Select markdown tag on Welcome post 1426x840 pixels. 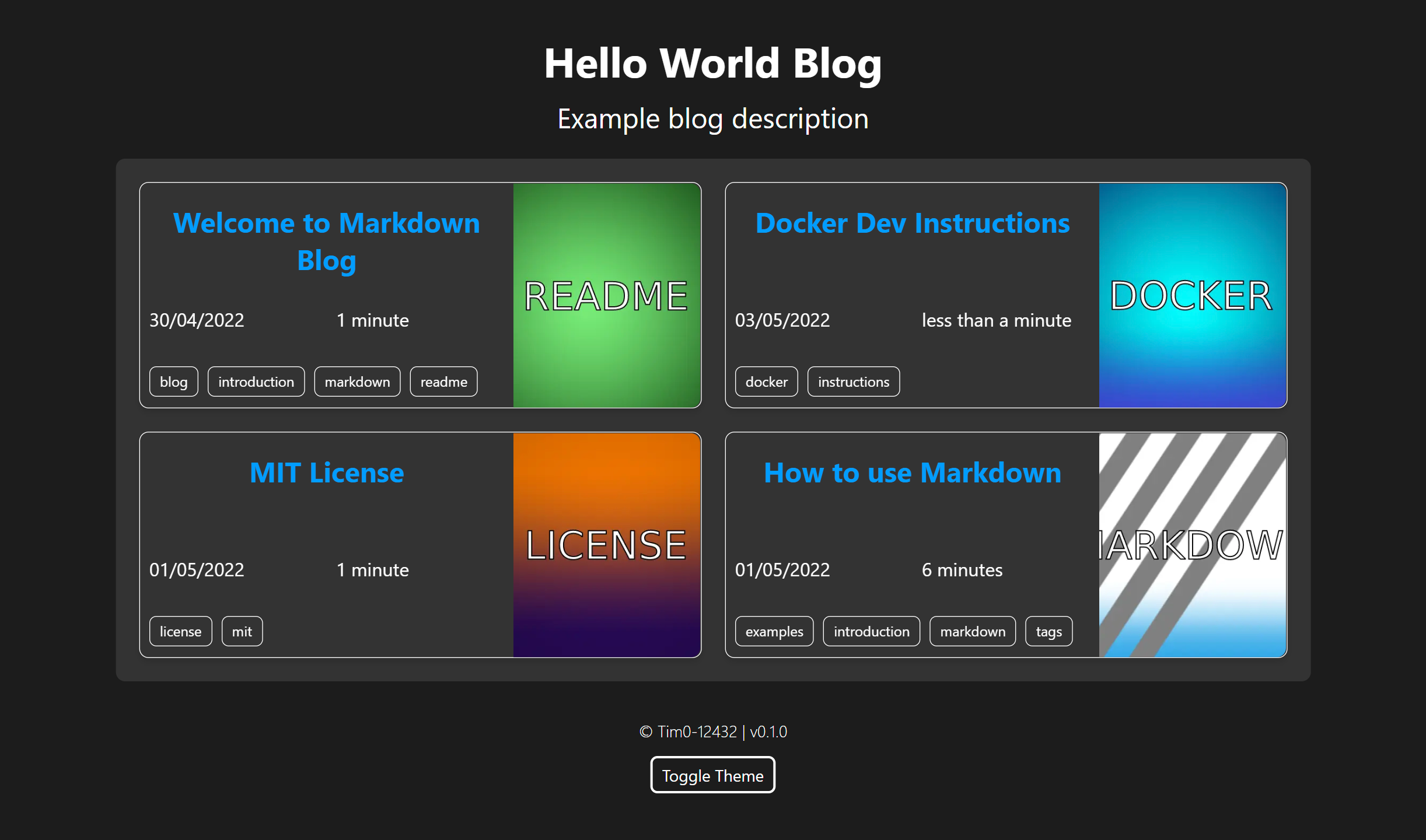(x=357, y=382)
